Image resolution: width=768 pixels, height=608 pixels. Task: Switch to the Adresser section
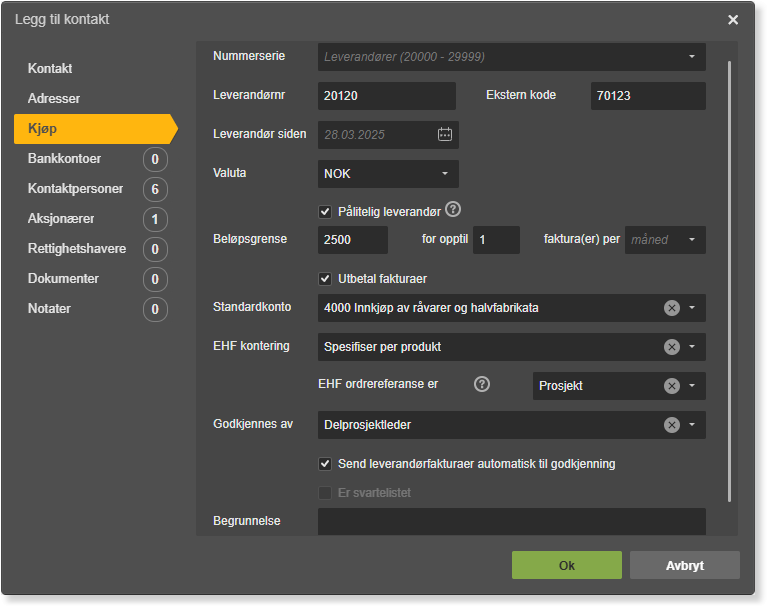tap(54, 98)
